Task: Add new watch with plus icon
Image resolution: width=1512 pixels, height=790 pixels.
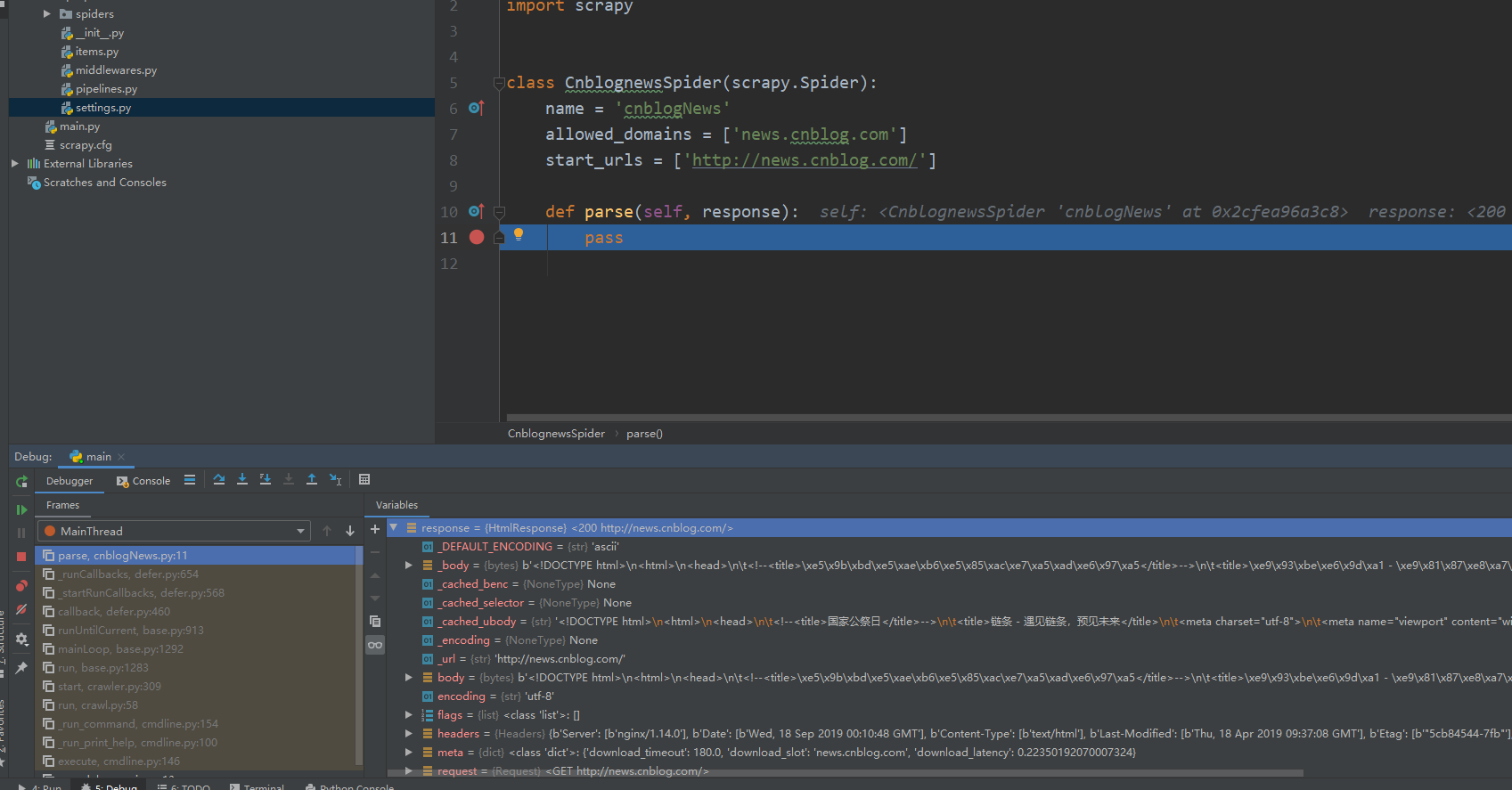Action: click(375, 529)
